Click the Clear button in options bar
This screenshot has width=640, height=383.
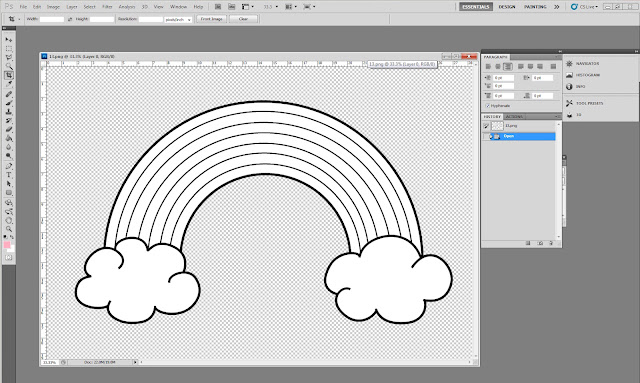pos(243,19)
